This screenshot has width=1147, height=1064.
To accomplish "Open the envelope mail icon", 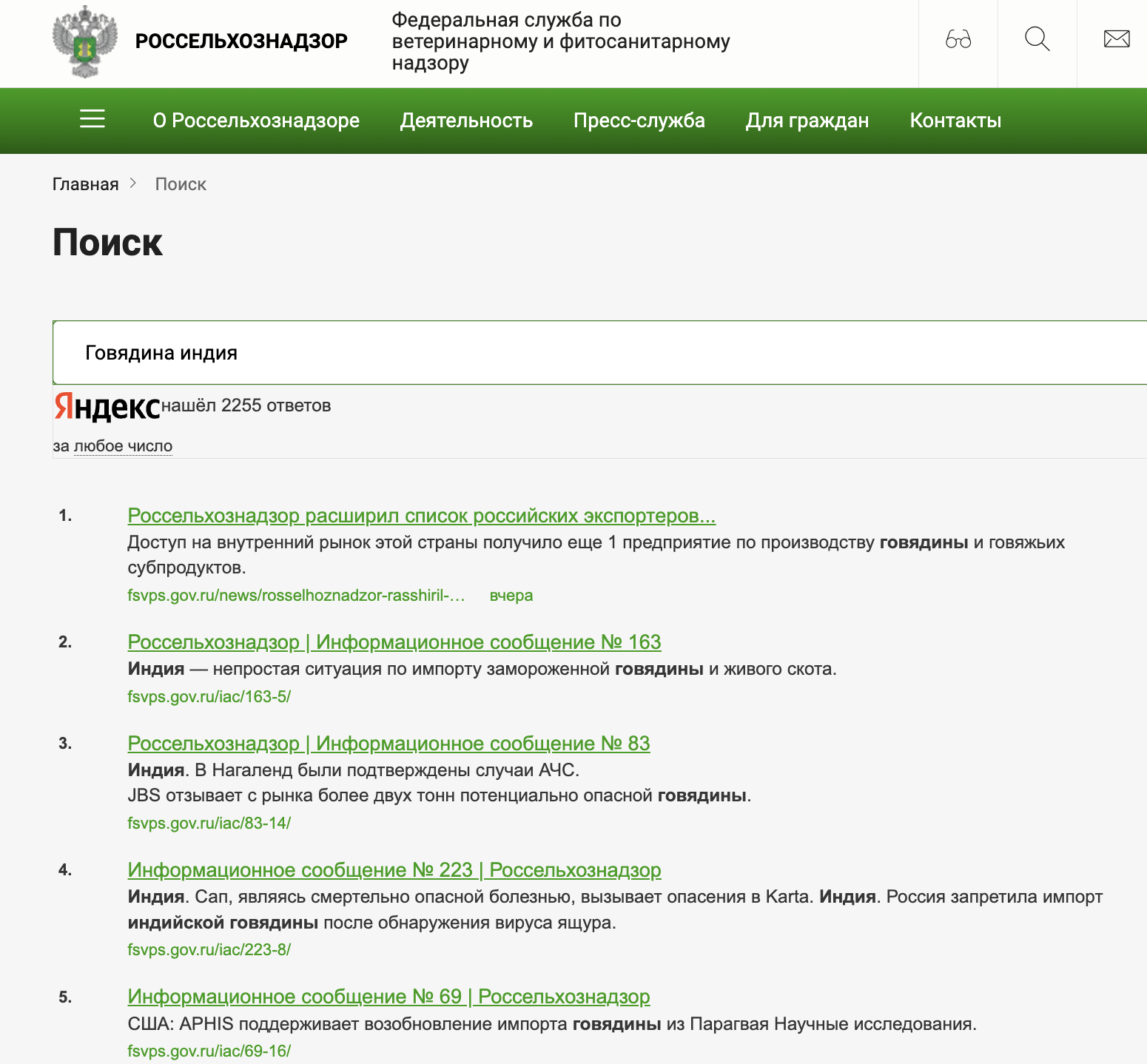I will tap(1117, 38).
